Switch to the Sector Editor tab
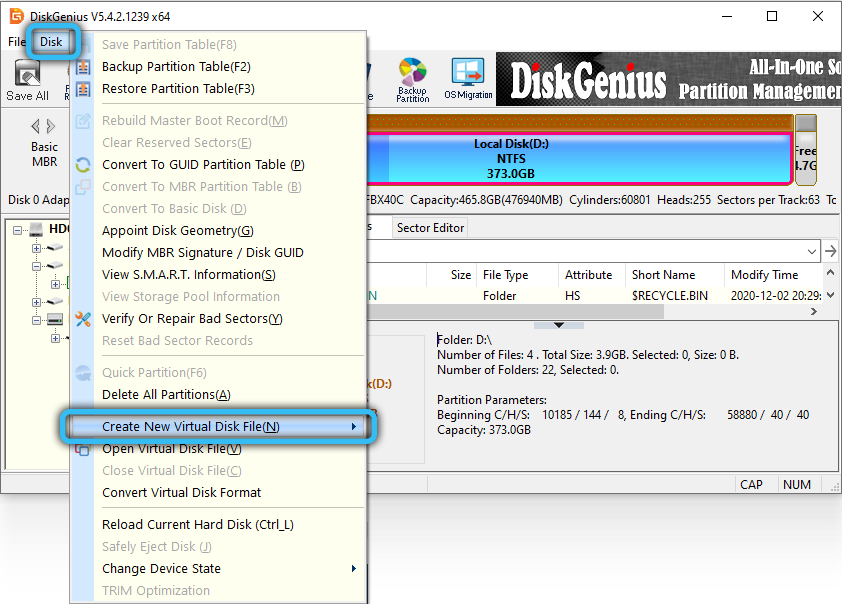The width and height of the screenshot is (842, 604). click(x=430, y=228)
